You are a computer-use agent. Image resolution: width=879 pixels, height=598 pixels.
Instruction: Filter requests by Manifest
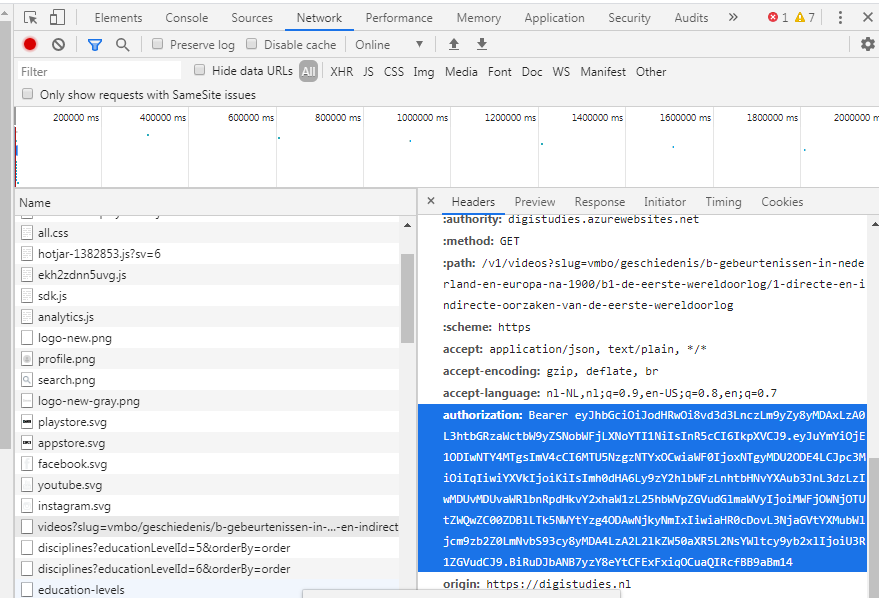click(x=603, y=72)
